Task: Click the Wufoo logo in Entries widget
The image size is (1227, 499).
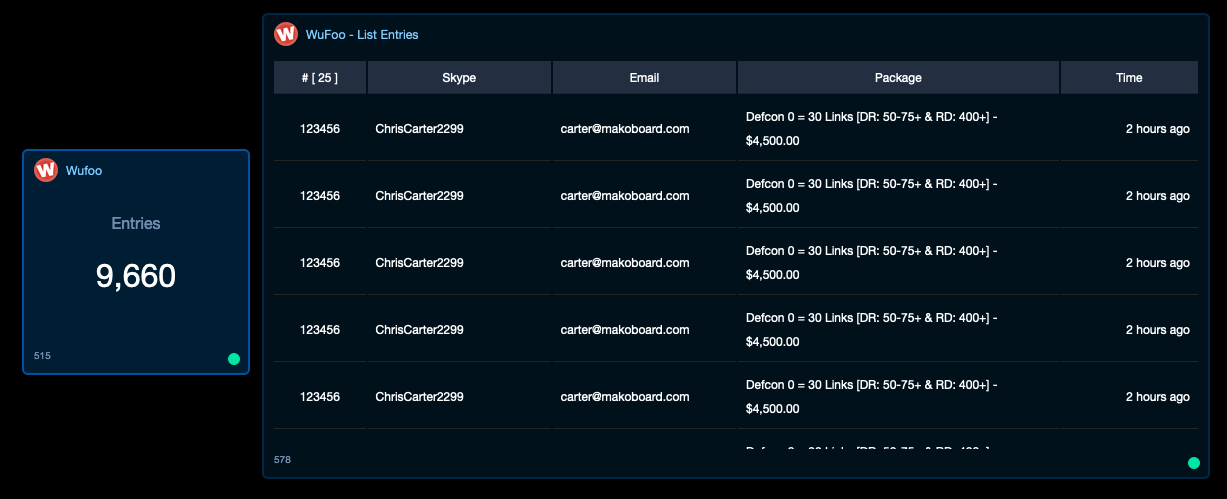Action: click(46, 170)
